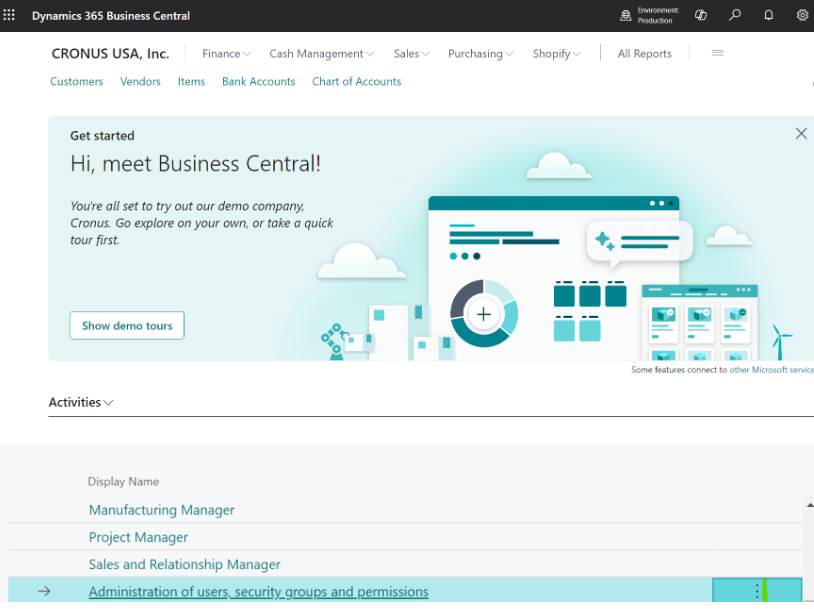Click the role list scrollbar up arrow

(809, 505)
